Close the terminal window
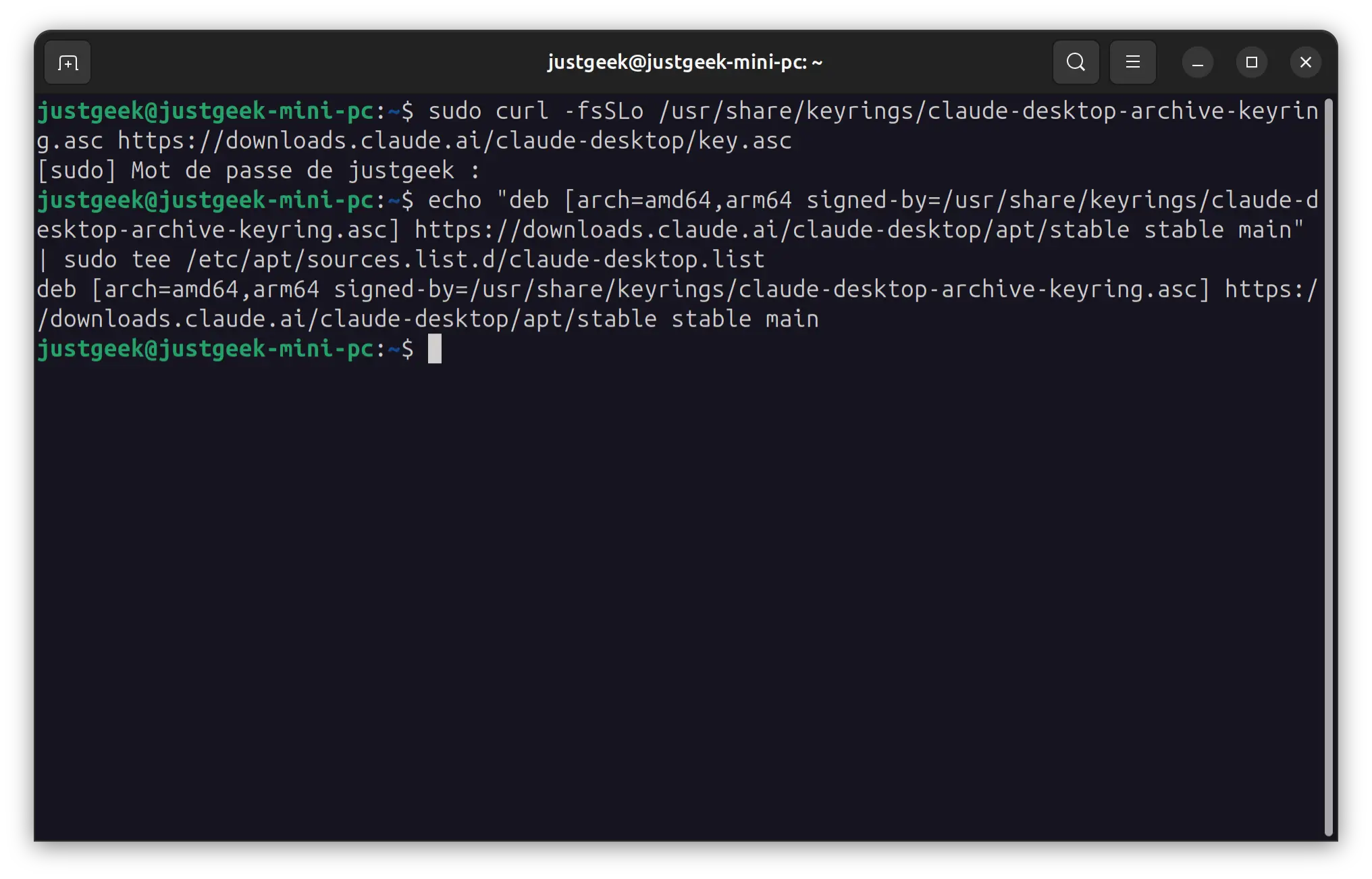 [x=1305, y=63]
